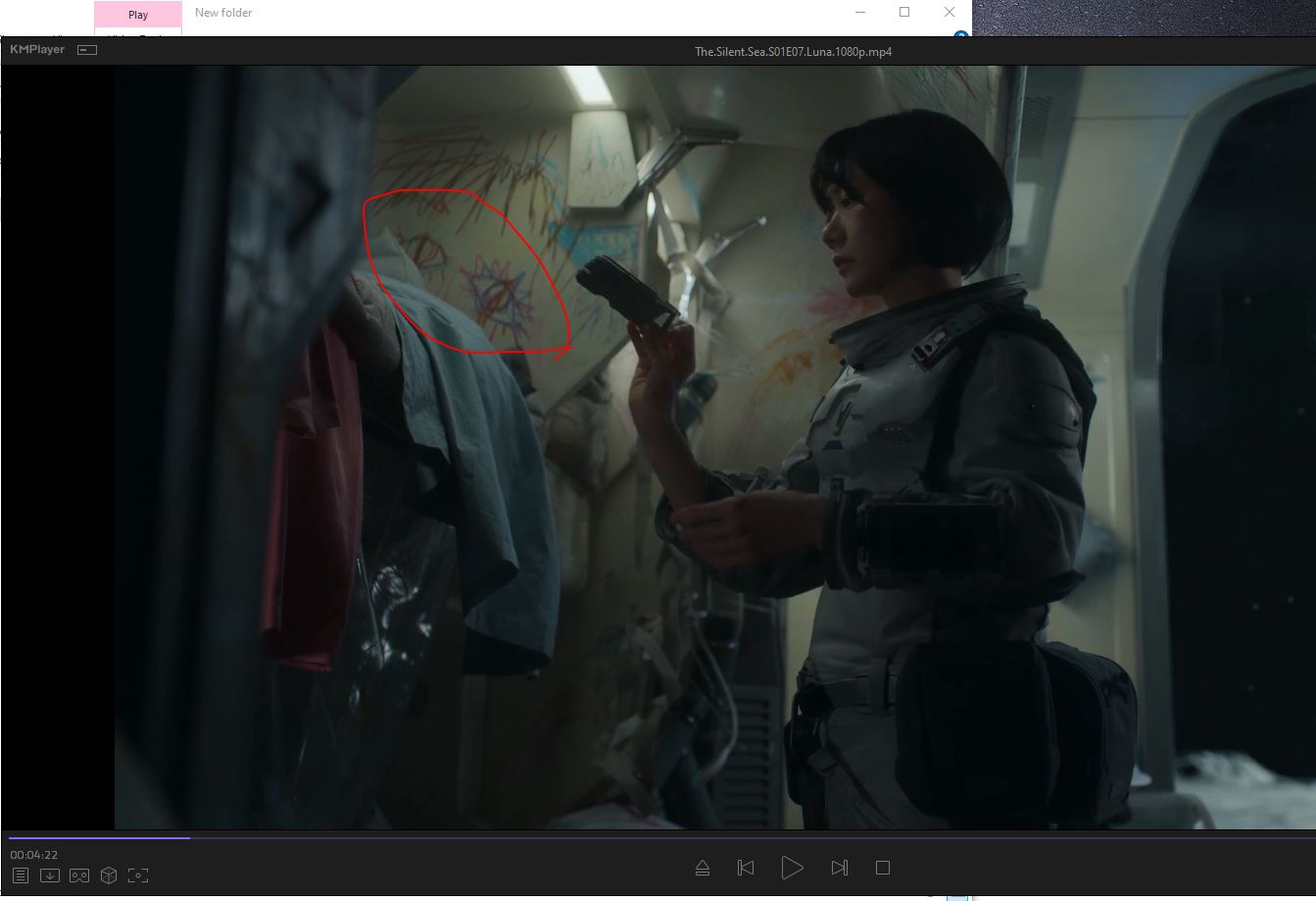Toggle the compact mode icon beside KMPlayer
Image resolution: width=1316 pixels, height=901 pixels.
[87, 49]
